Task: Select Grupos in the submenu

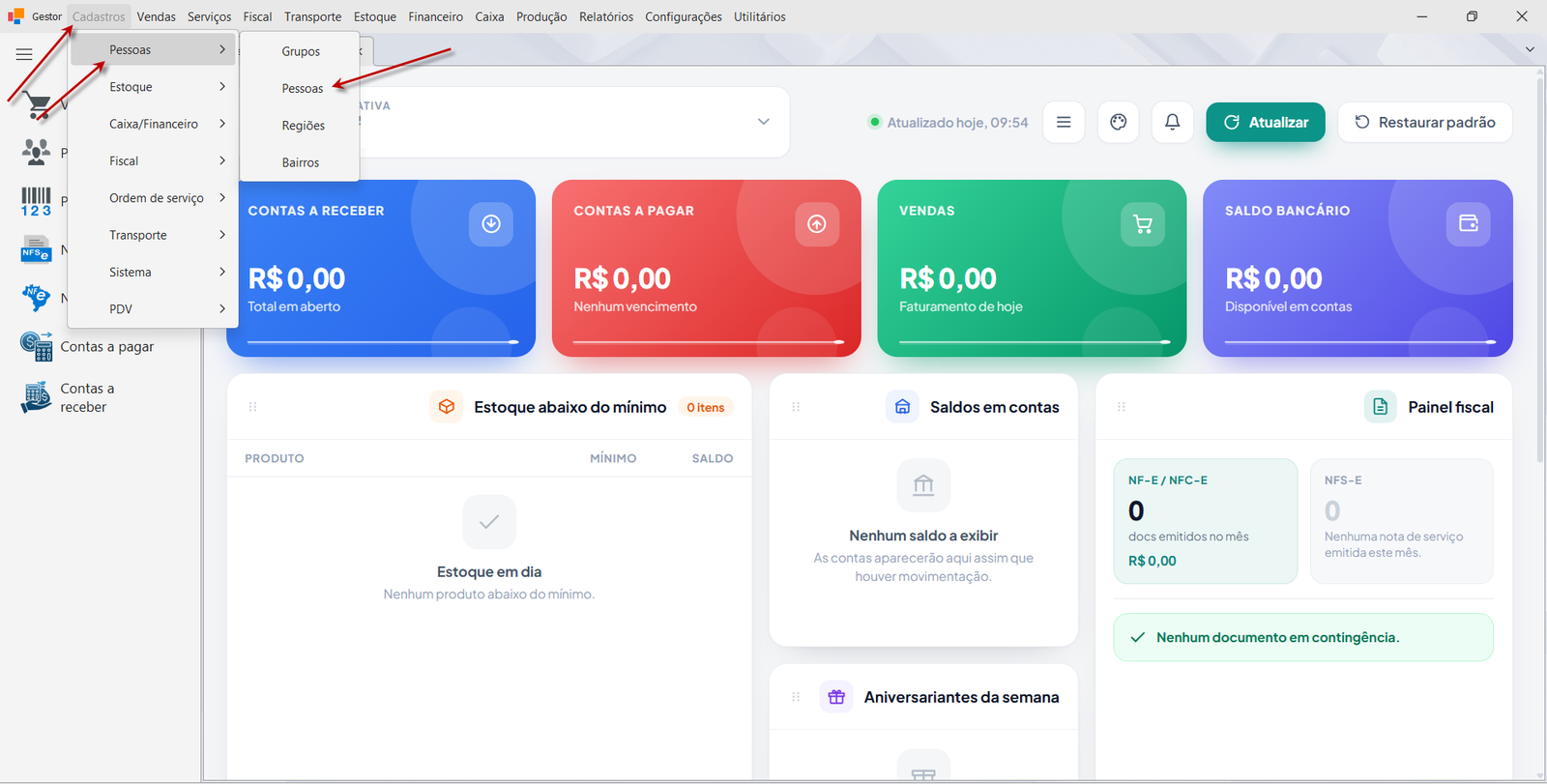Action: tap(300, 51)
